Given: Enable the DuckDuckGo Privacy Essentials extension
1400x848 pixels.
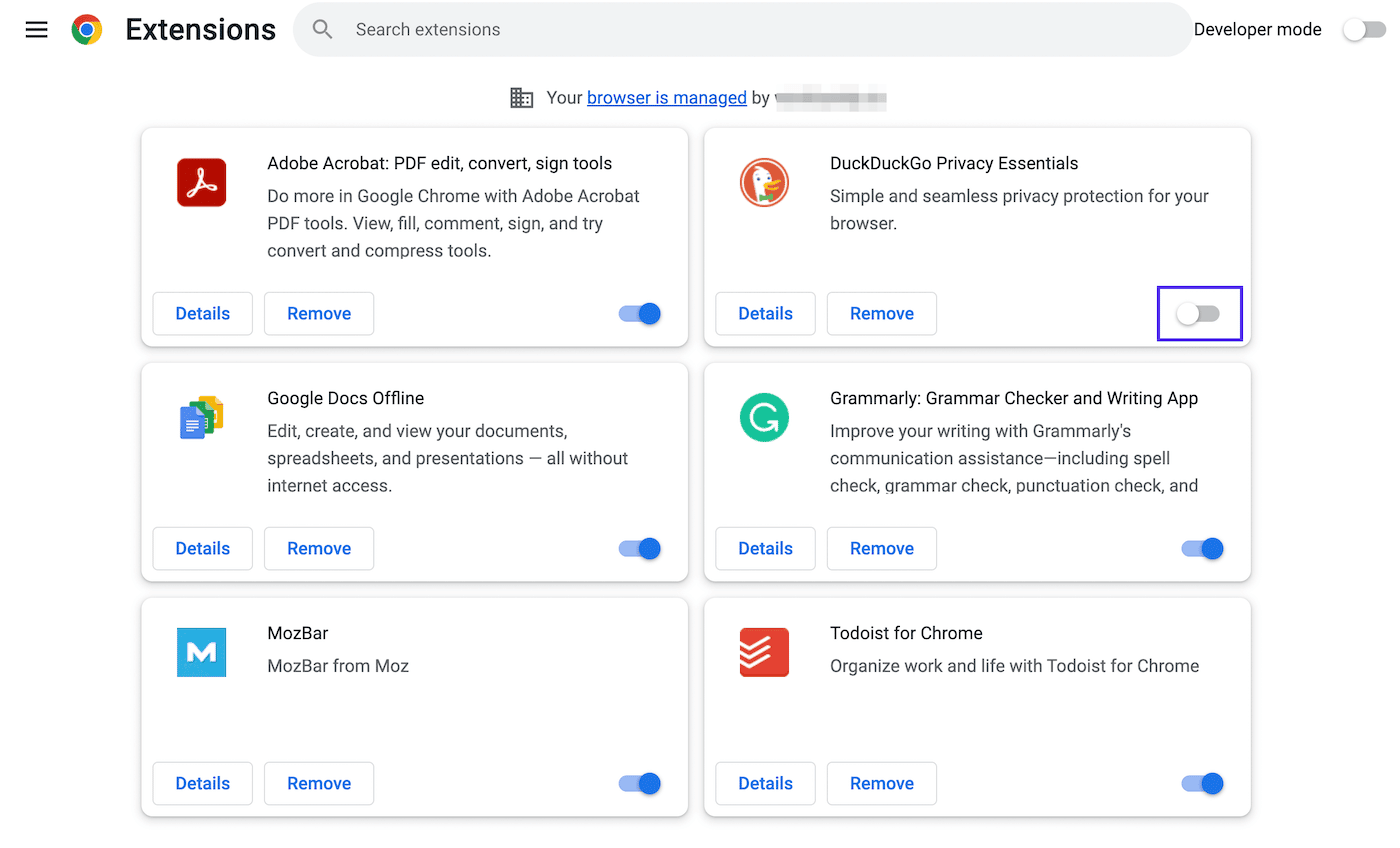Looking at the screenshot, I should (x=1200, y=313).
